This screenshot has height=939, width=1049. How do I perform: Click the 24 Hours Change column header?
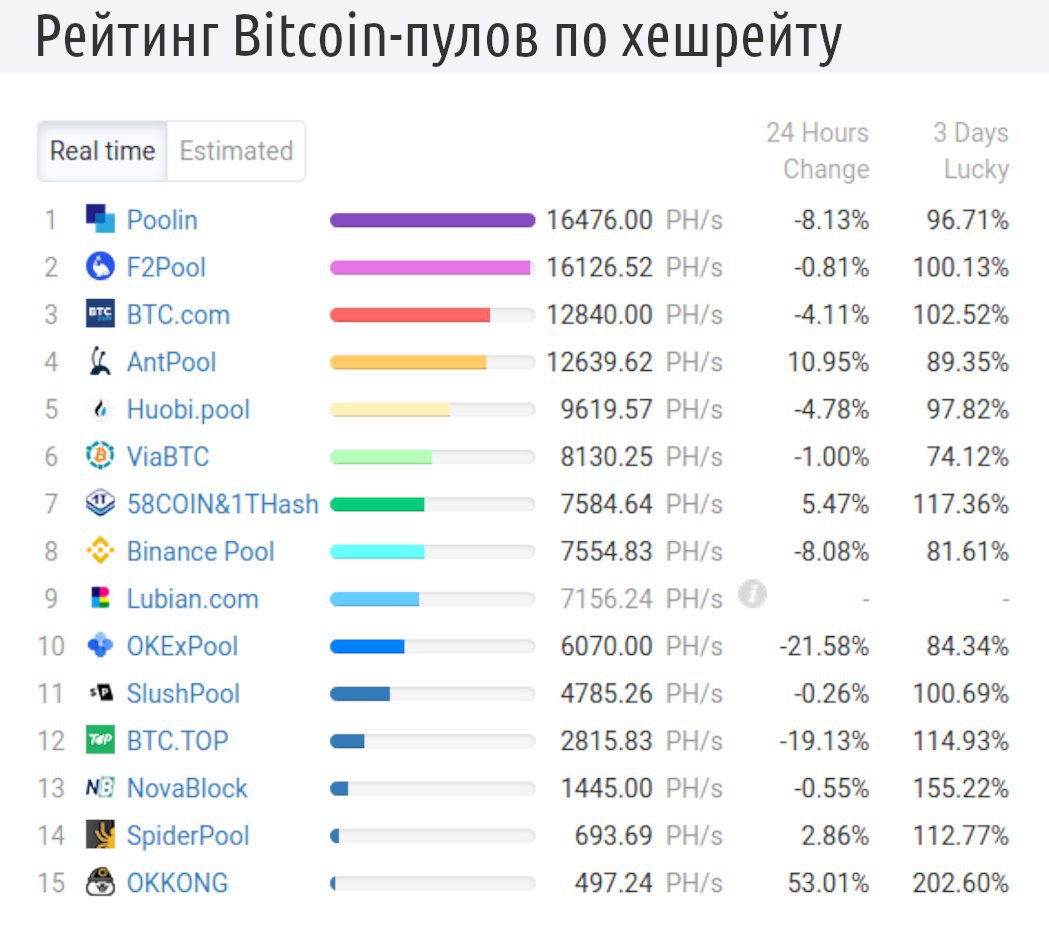coord(817,151)
